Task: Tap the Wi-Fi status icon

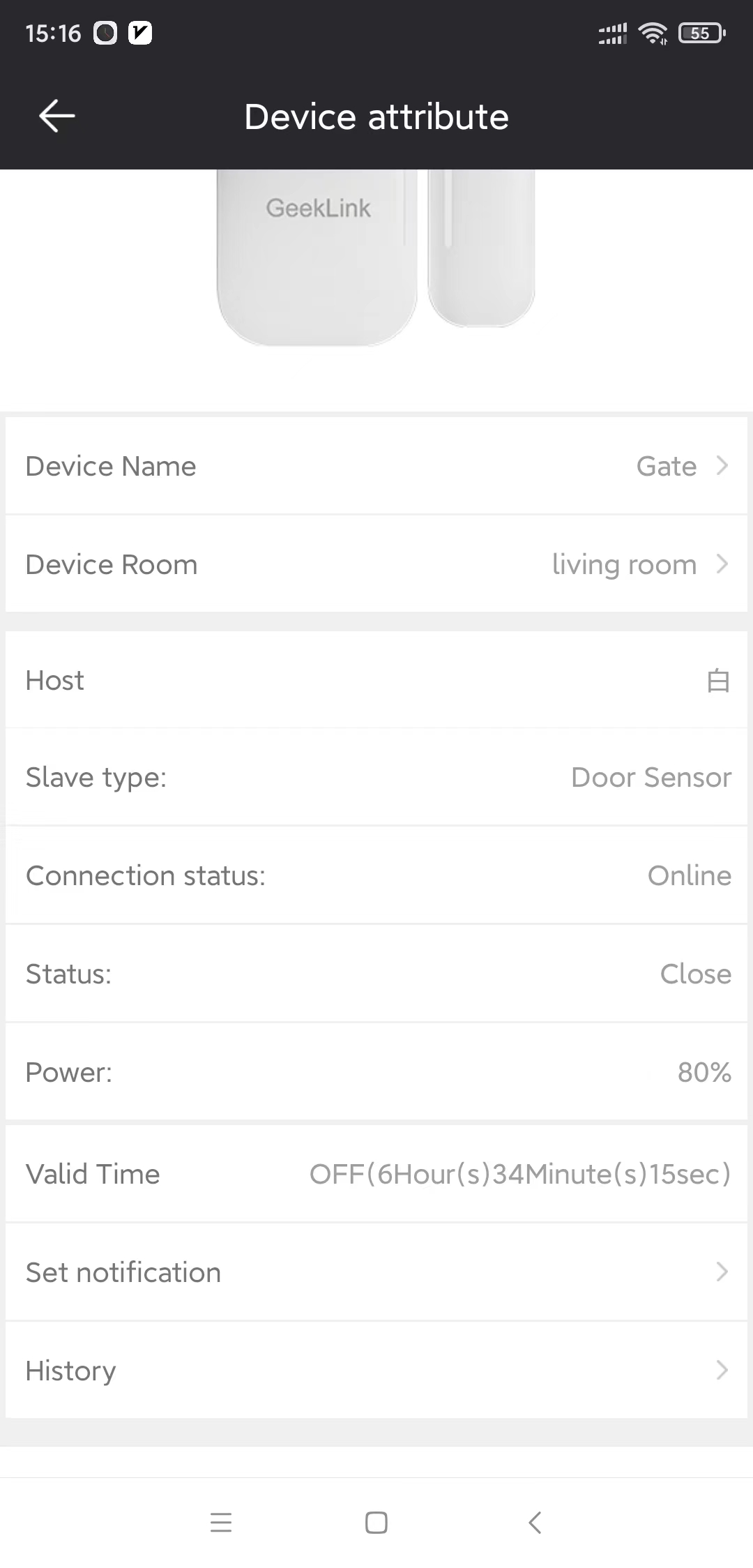Action: [653, 33]
